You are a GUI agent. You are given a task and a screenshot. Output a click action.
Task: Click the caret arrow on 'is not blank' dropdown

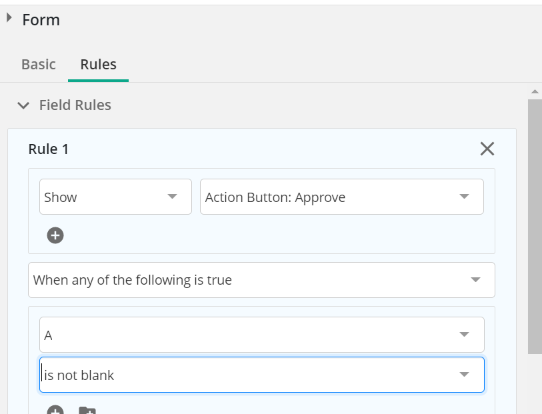(x=464, y=374)
